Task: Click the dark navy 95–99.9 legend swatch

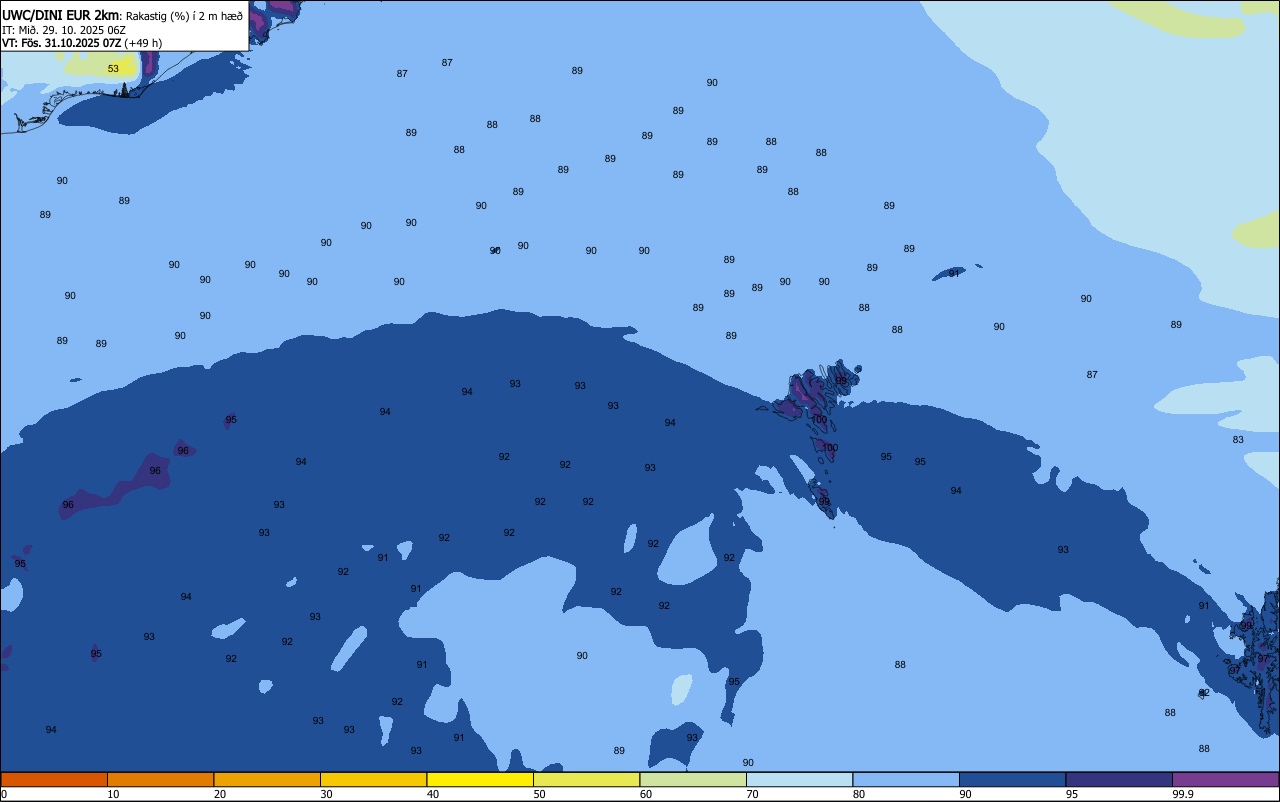Action: coord(1119,779)
